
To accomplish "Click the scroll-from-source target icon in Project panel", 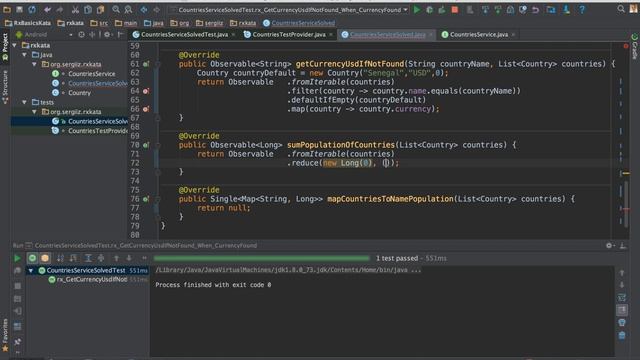I will click(82, 35).
